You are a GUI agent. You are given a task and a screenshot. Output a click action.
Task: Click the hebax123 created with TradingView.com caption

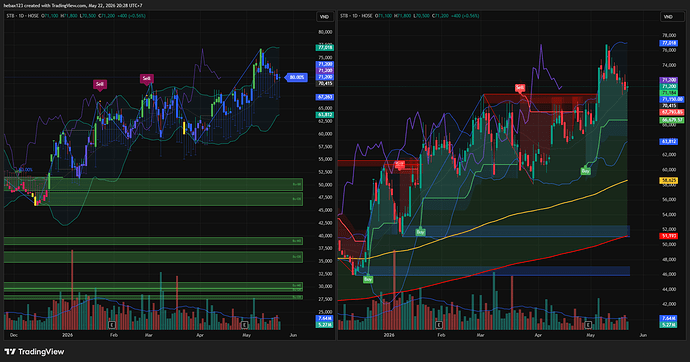73,5
